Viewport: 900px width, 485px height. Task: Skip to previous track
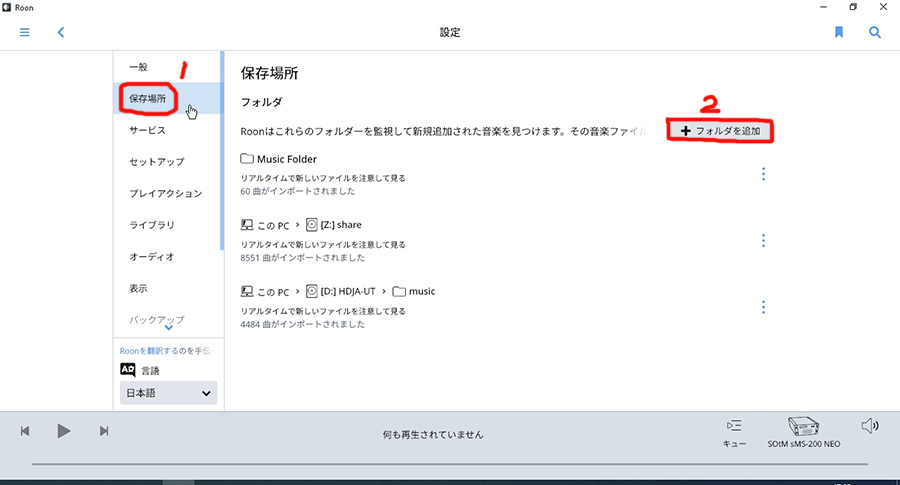[25, 431]
